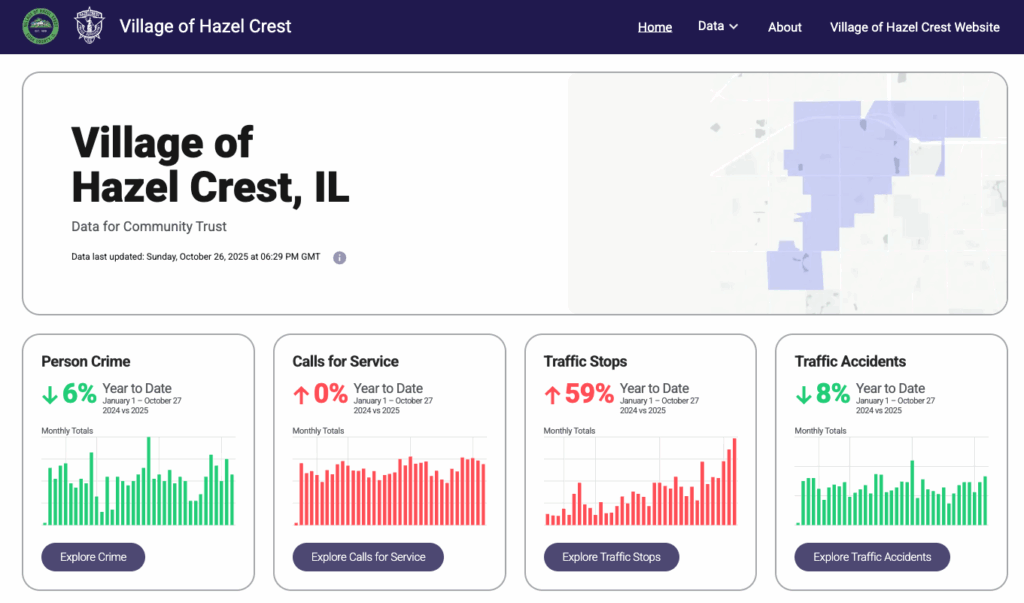Click the police badge logo
This screenshot has width=1024, height=603.
coord(89,27)
